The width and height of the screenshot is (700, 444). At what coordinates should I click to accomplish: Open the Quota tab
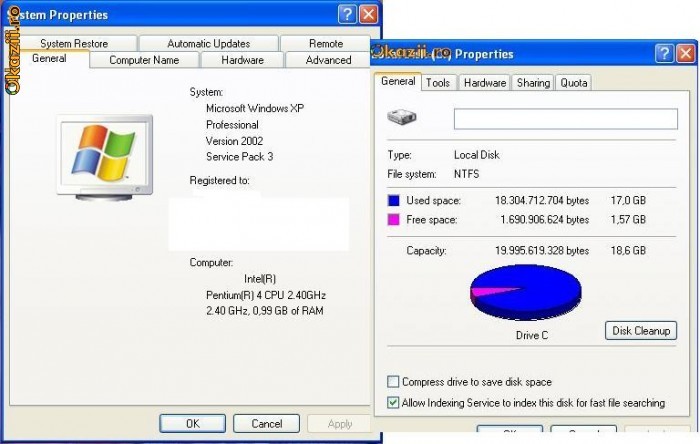(x=574, y=83)
